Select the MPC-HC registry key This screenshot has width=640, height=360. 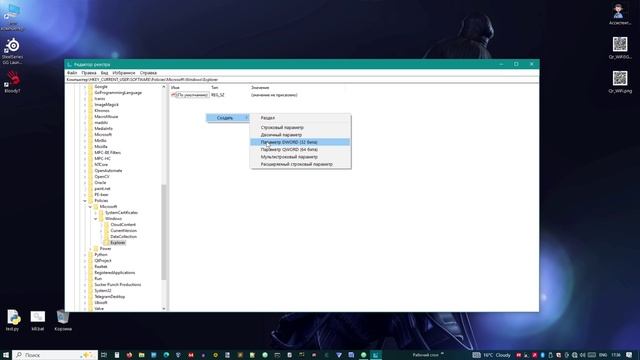point(102,158)
